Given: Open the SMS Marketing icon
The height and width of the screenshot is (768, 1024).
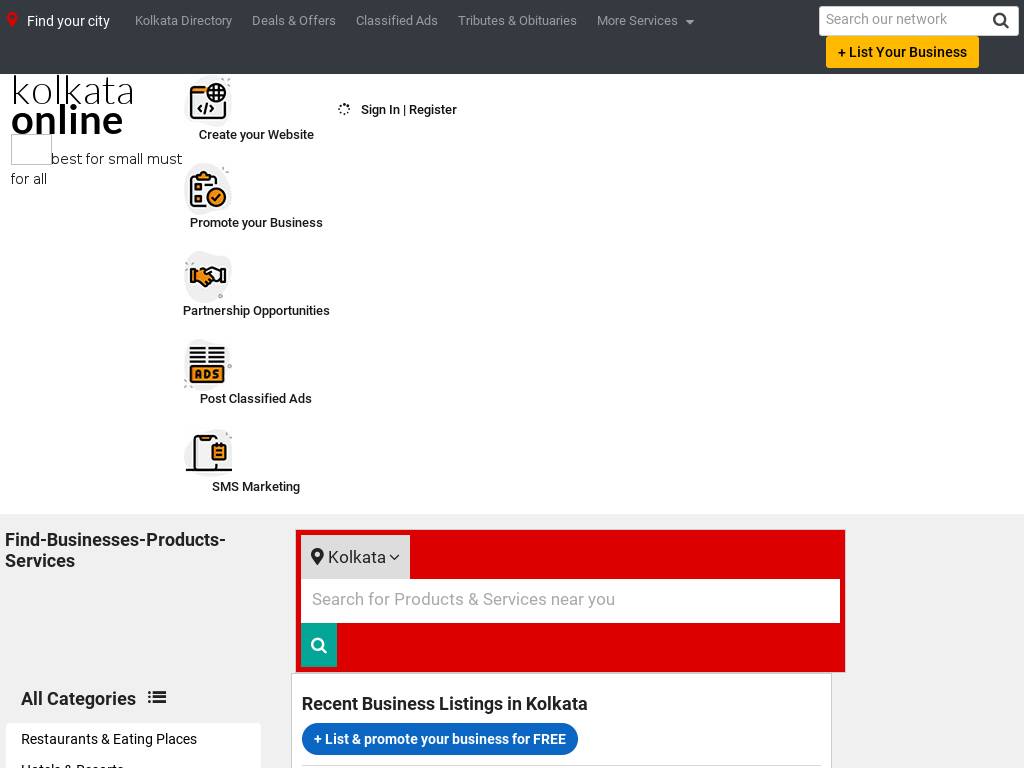Looking at the screenshot, I should pos(208,452).
